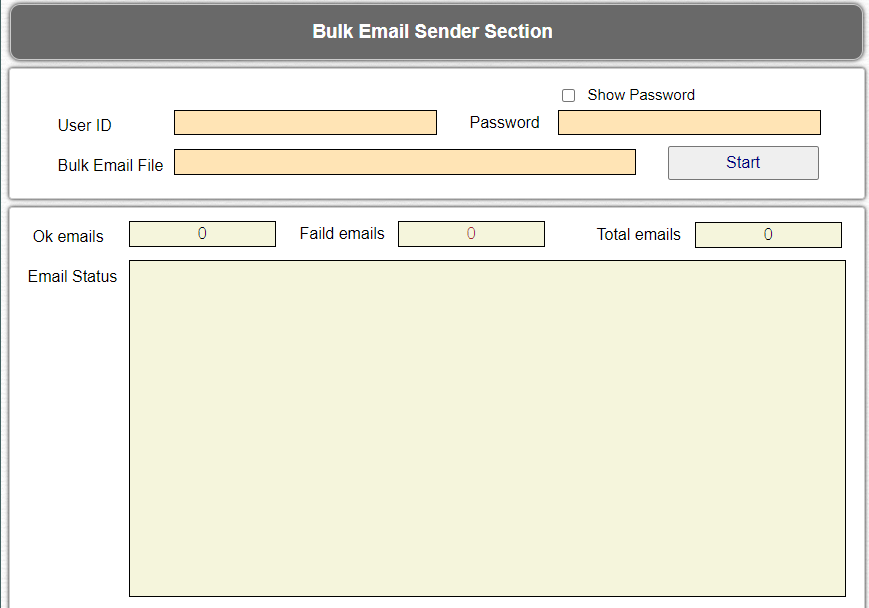
Task: Select the Total emails counter box
Action: [x=768, y=235]
